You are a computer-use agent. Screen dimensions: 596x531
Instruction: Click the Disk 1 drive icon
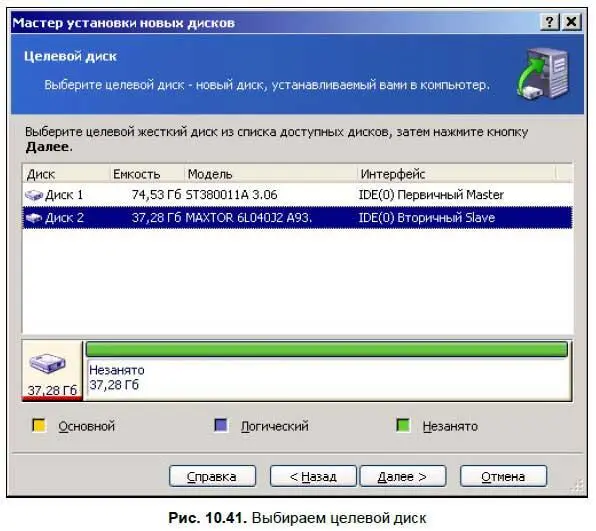tap(34, 195)
